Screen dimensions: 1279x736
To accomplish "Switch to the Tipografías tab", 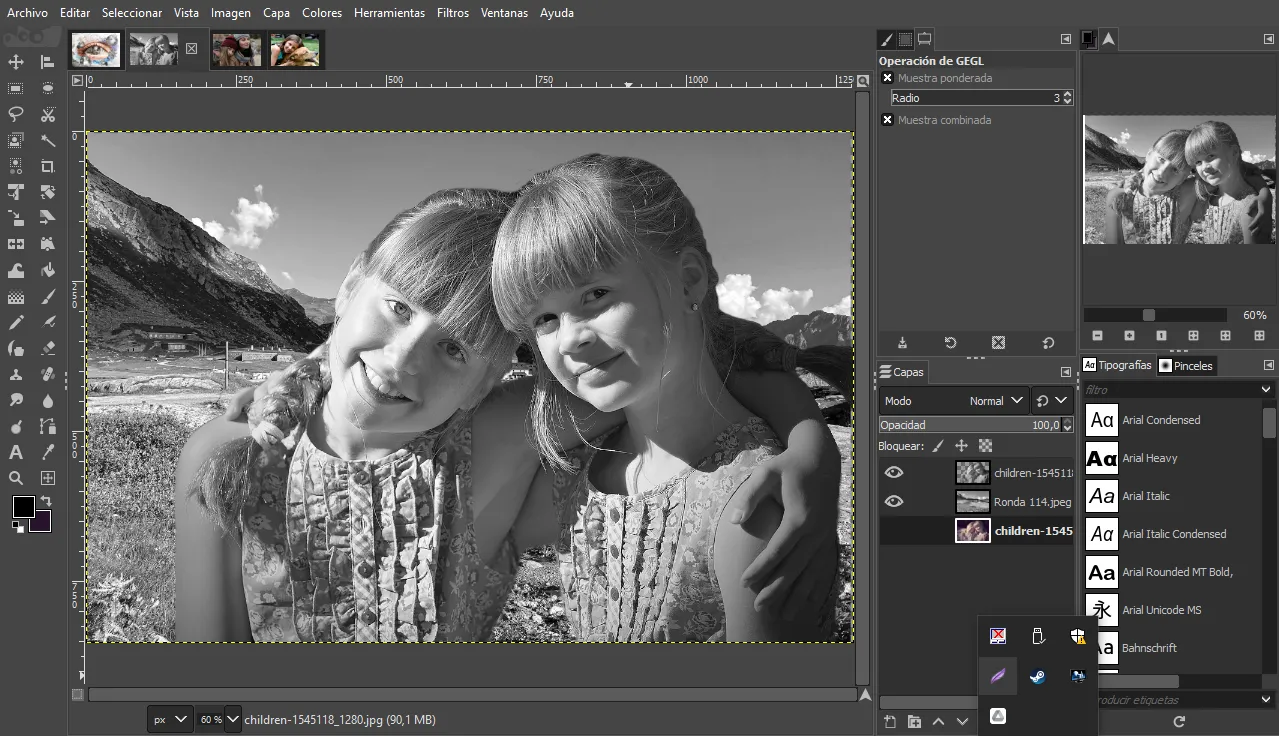I will tap(1118, 366).
